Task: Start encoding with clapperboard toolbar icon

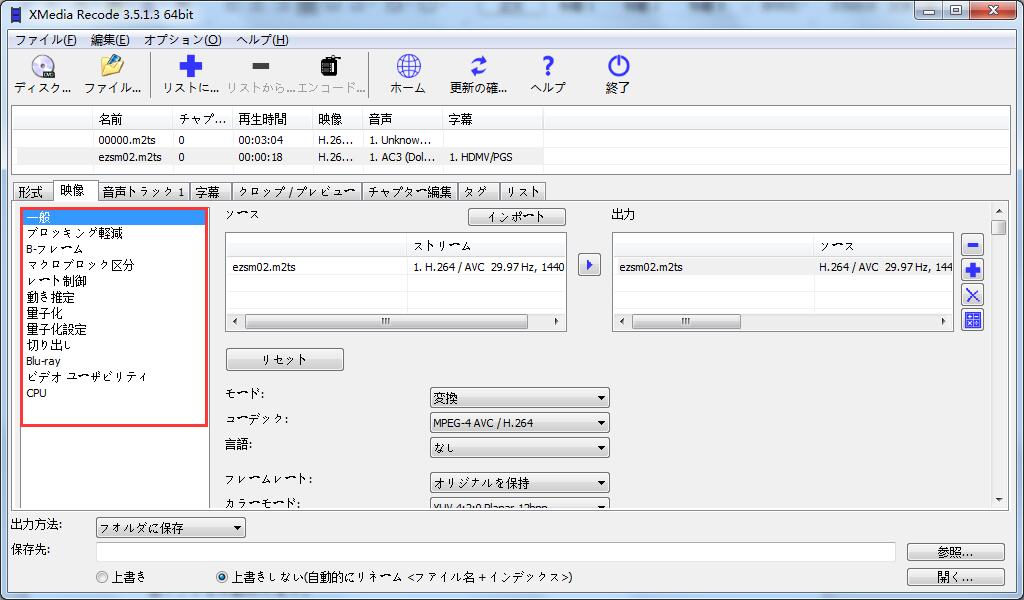Action: (331, 74)
